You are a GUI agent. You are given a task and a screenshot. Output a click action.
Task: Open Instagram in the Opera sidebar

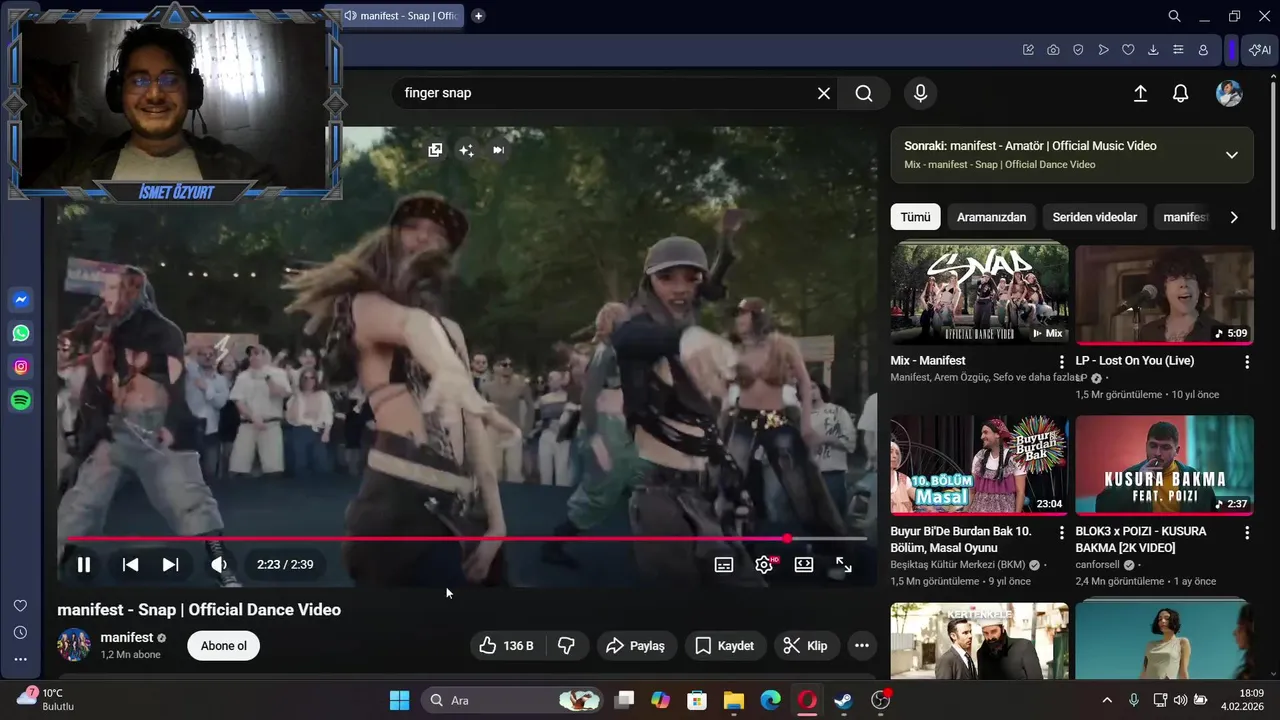21,367
